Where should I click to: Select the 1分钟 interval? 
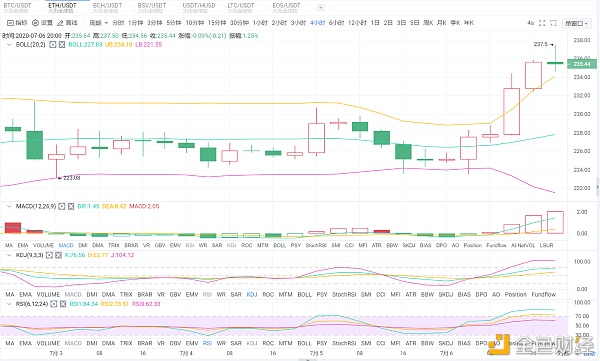135,23
